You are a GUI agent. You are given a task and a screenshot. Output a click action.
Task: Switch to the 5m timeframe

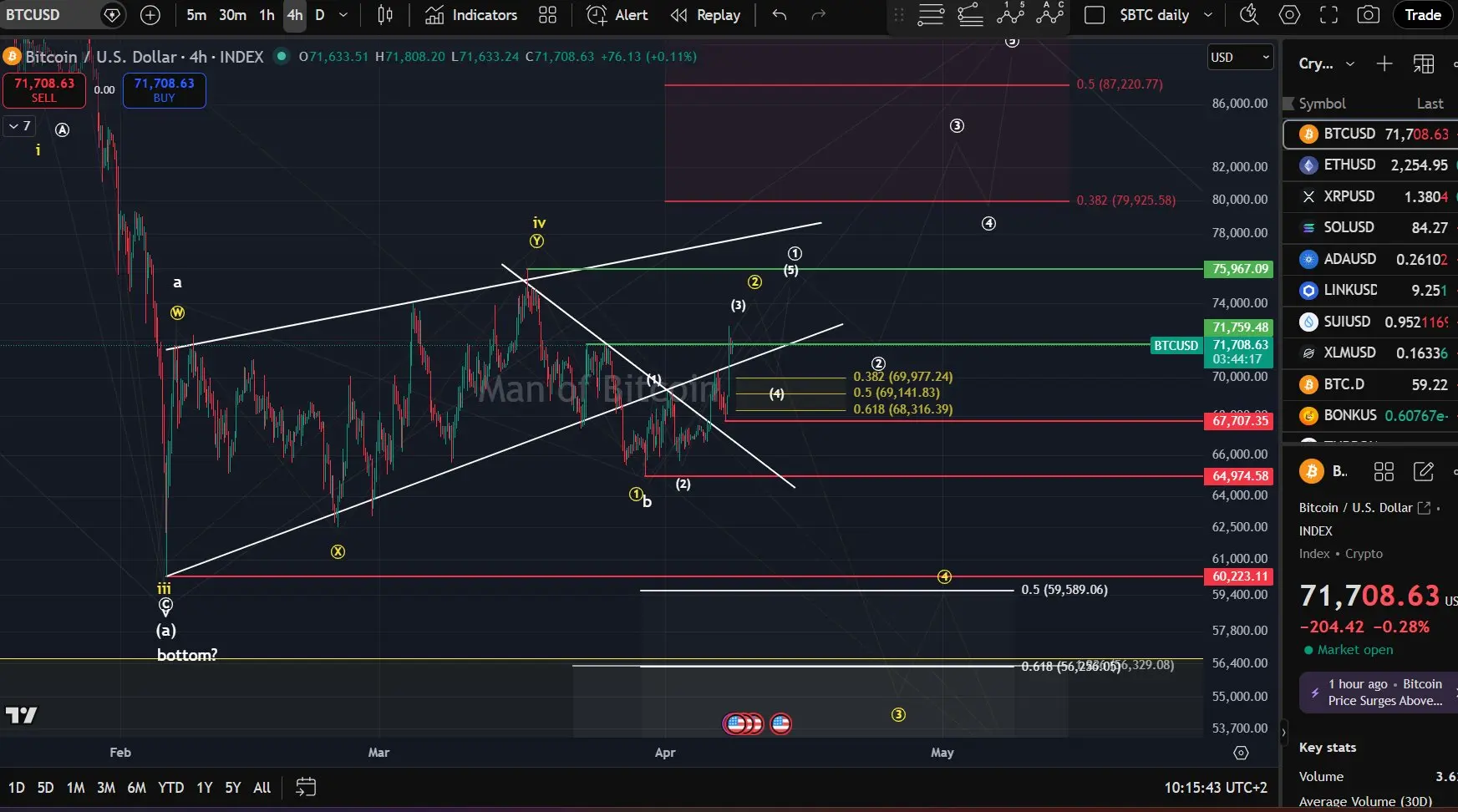(x=196, y=15)
